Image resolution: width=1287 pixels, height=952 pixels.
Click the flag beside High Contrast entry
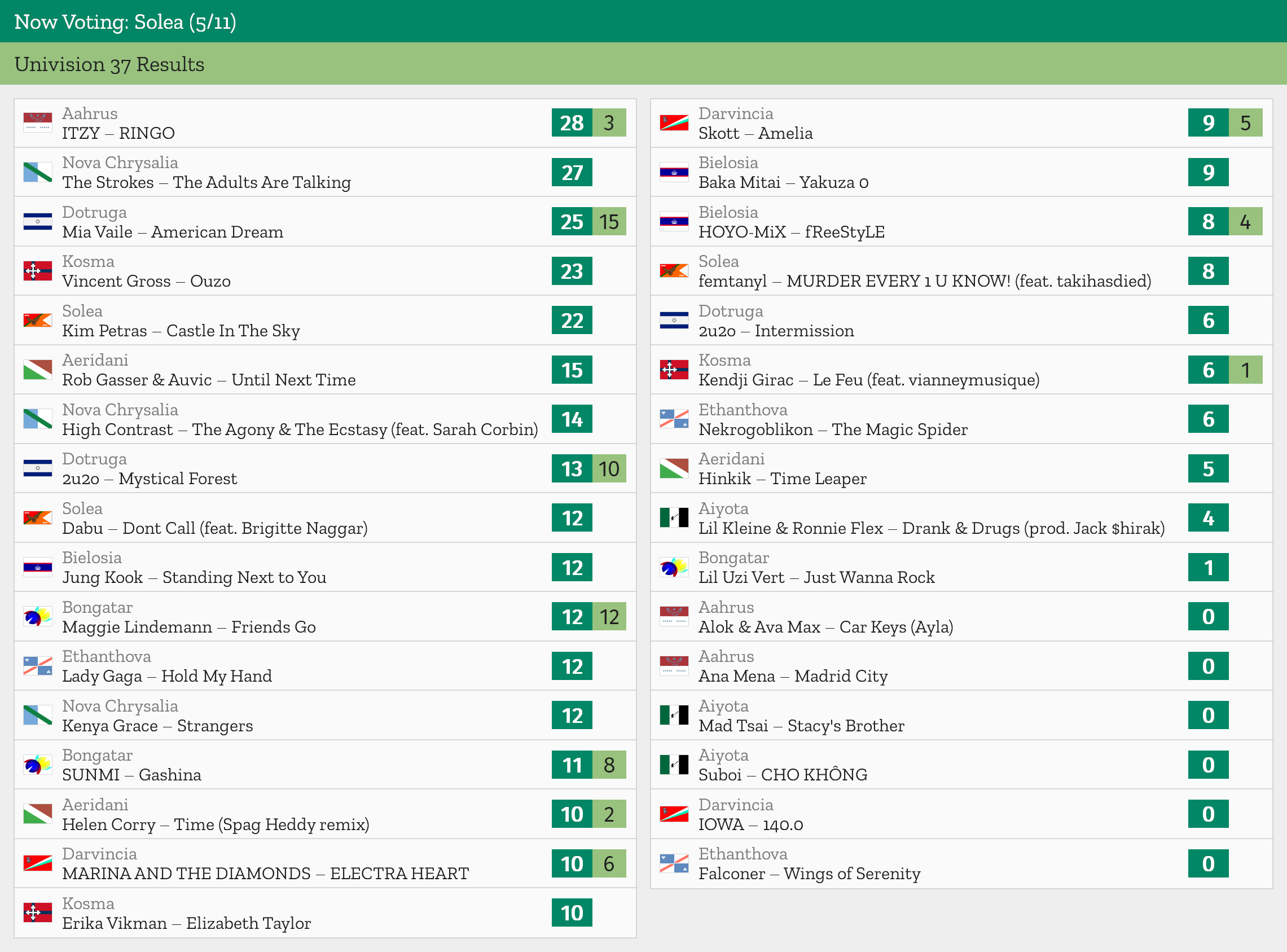pyautogui.click(x=37, y=419)
